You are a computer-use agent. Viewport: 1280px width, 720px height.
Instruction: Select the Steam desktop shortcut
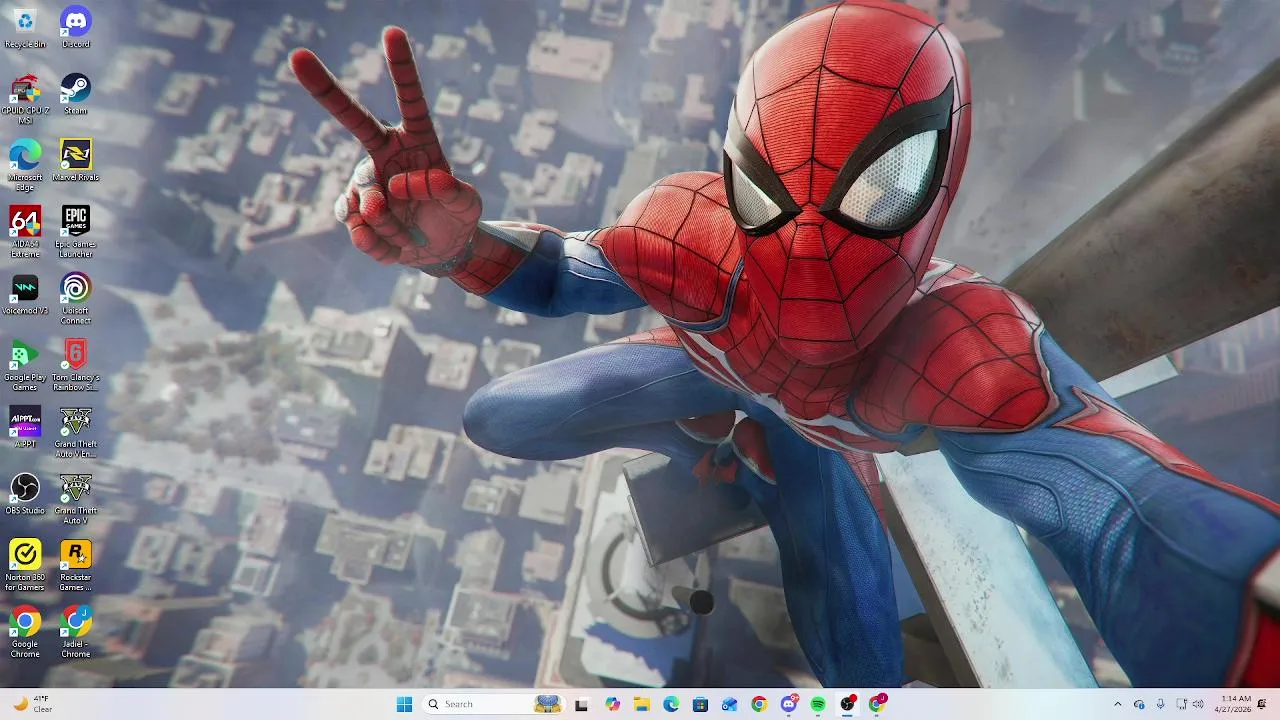[76, 94]
